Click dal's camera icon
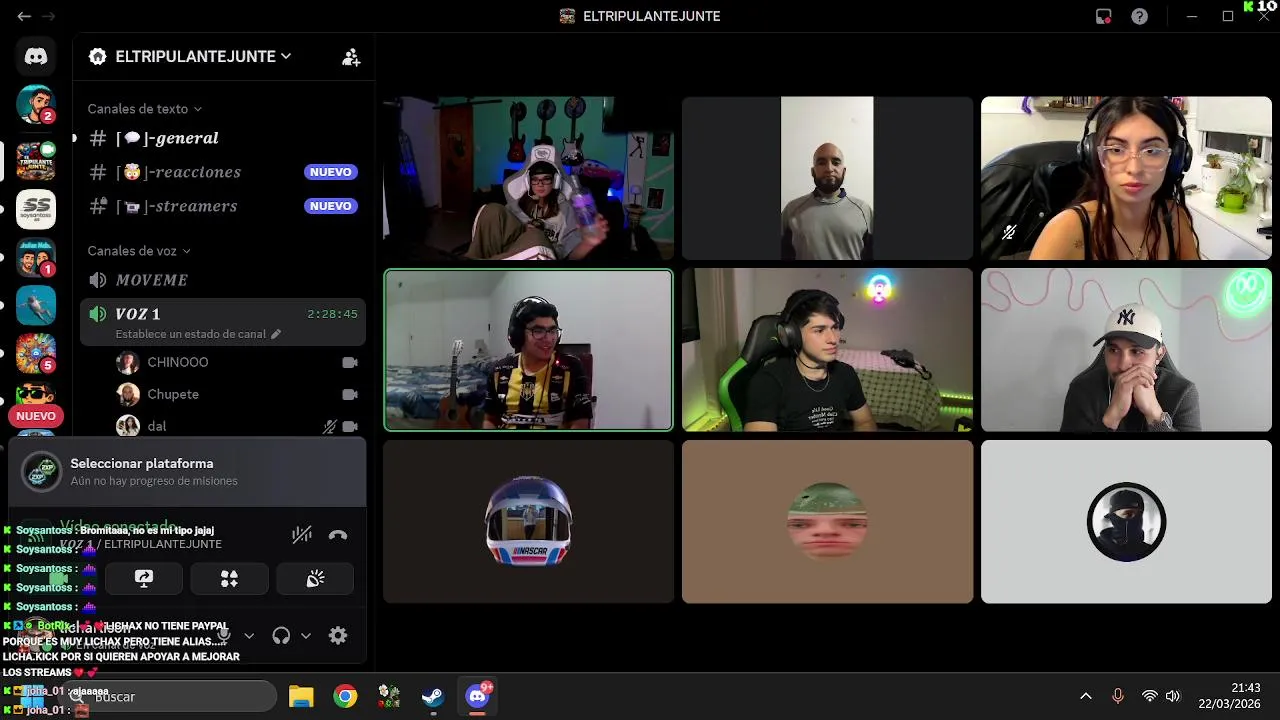The image size is (1280, 720). tap(350, 426)
